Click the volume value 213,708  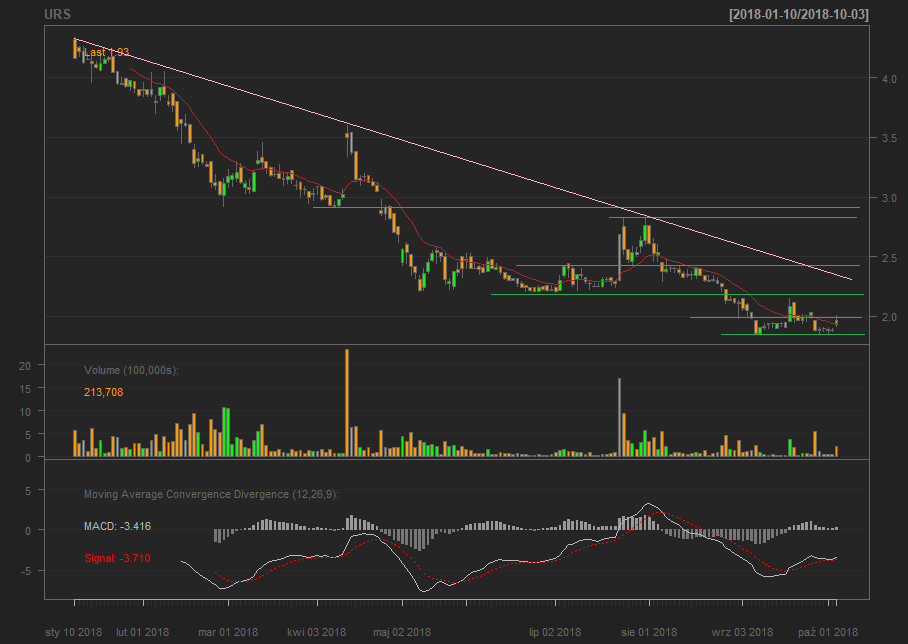coord(104,392)
